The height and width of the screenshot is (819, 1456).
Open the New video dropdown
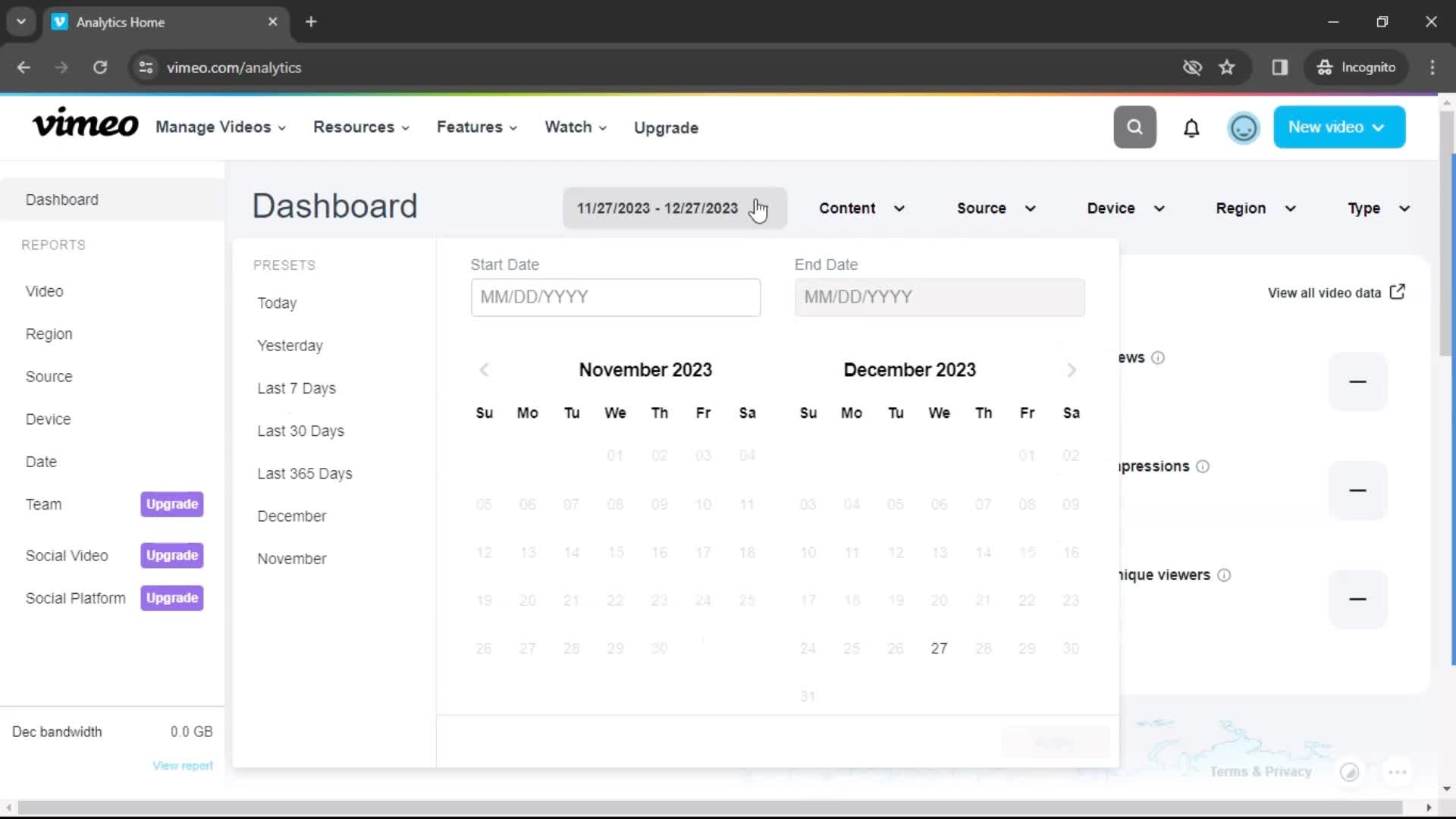1339,127
